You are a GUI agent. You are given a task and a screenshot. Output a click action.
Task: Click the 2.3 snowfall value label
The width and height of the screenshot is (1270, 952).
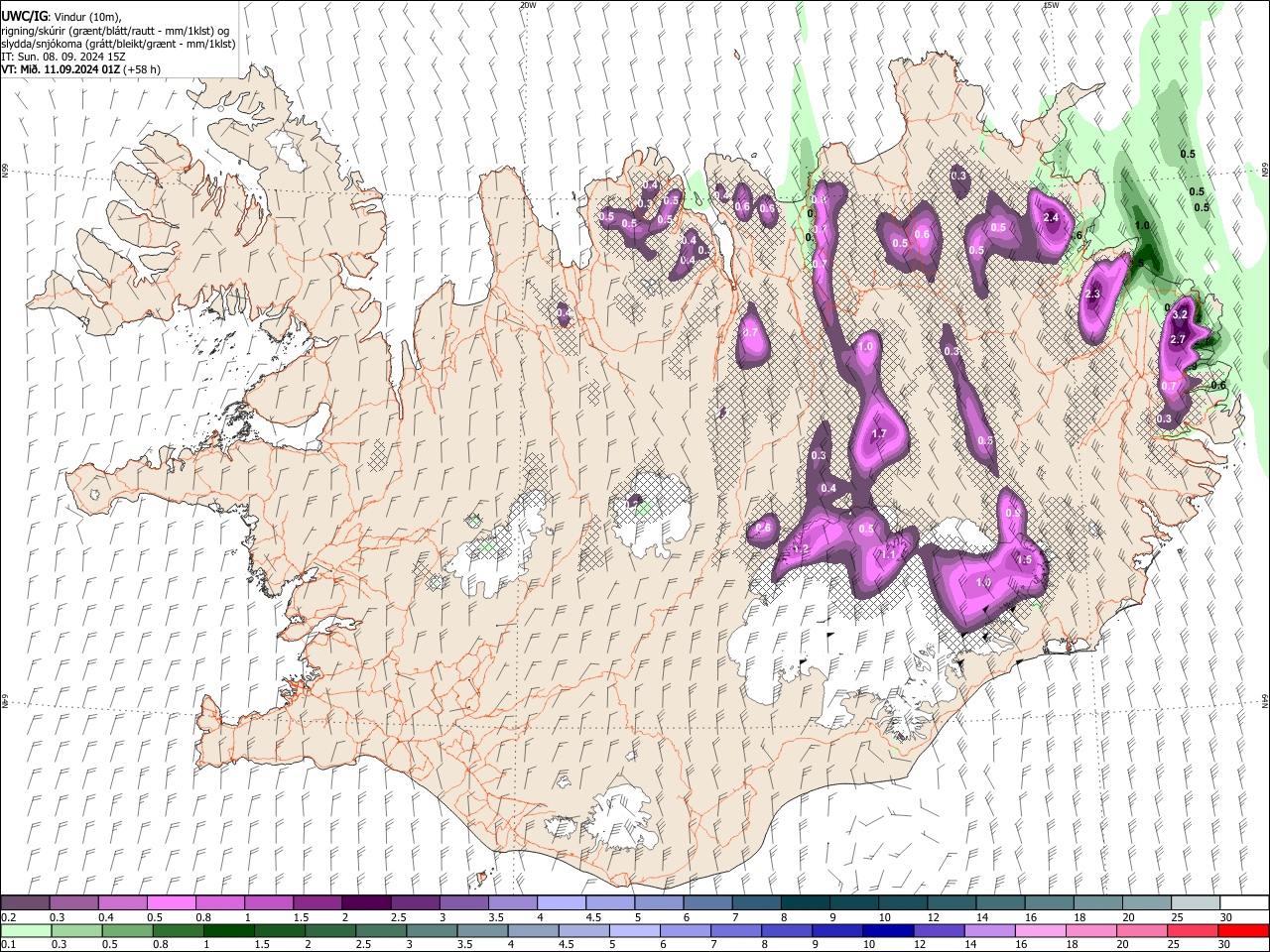coord(1093,295)
